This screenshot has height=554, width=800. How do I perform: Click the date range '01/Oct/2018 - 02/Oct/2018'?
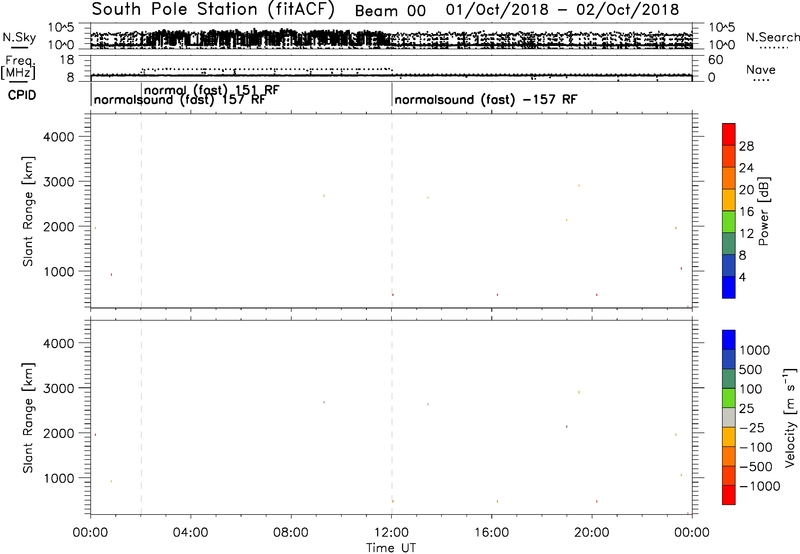pos(562,10)
